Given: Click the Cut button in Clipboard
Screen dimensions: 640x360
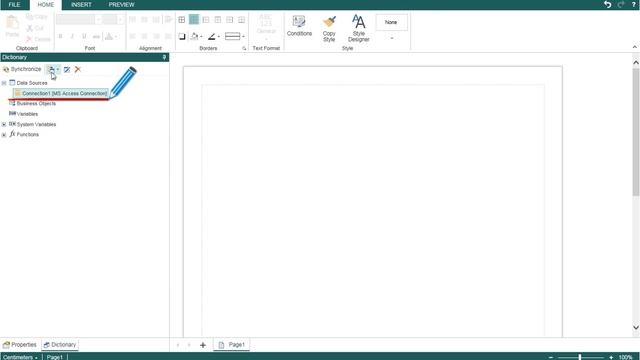Looking at the screenshot, I should tap(35, 28).
